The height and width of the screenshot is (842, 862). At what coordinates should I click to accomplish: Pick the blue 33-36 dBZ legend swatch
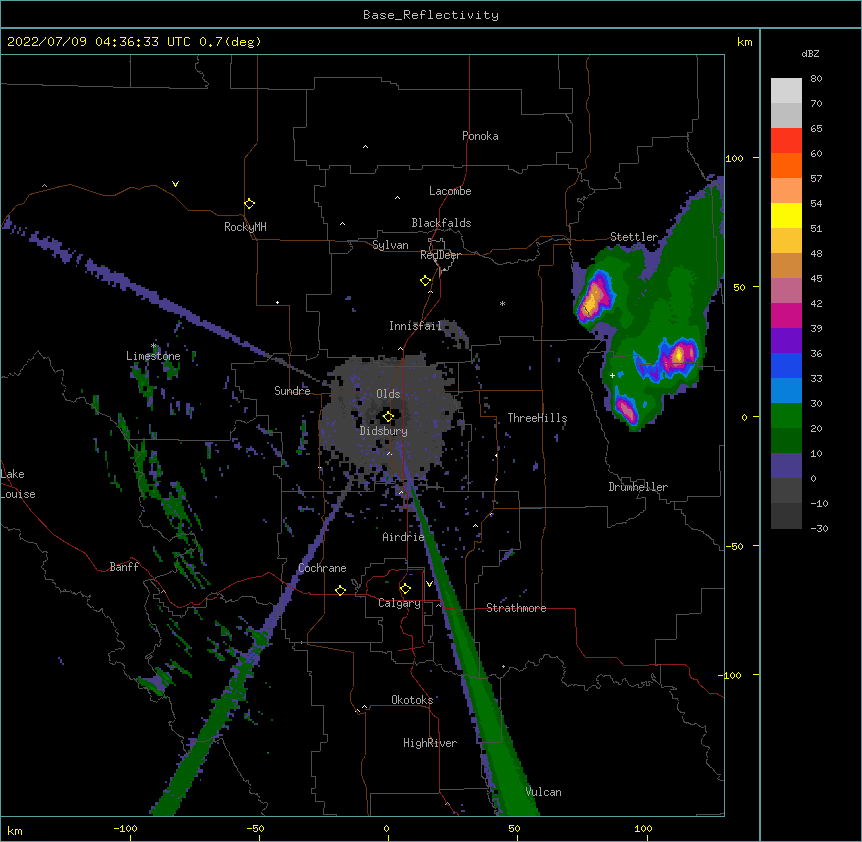786,365
